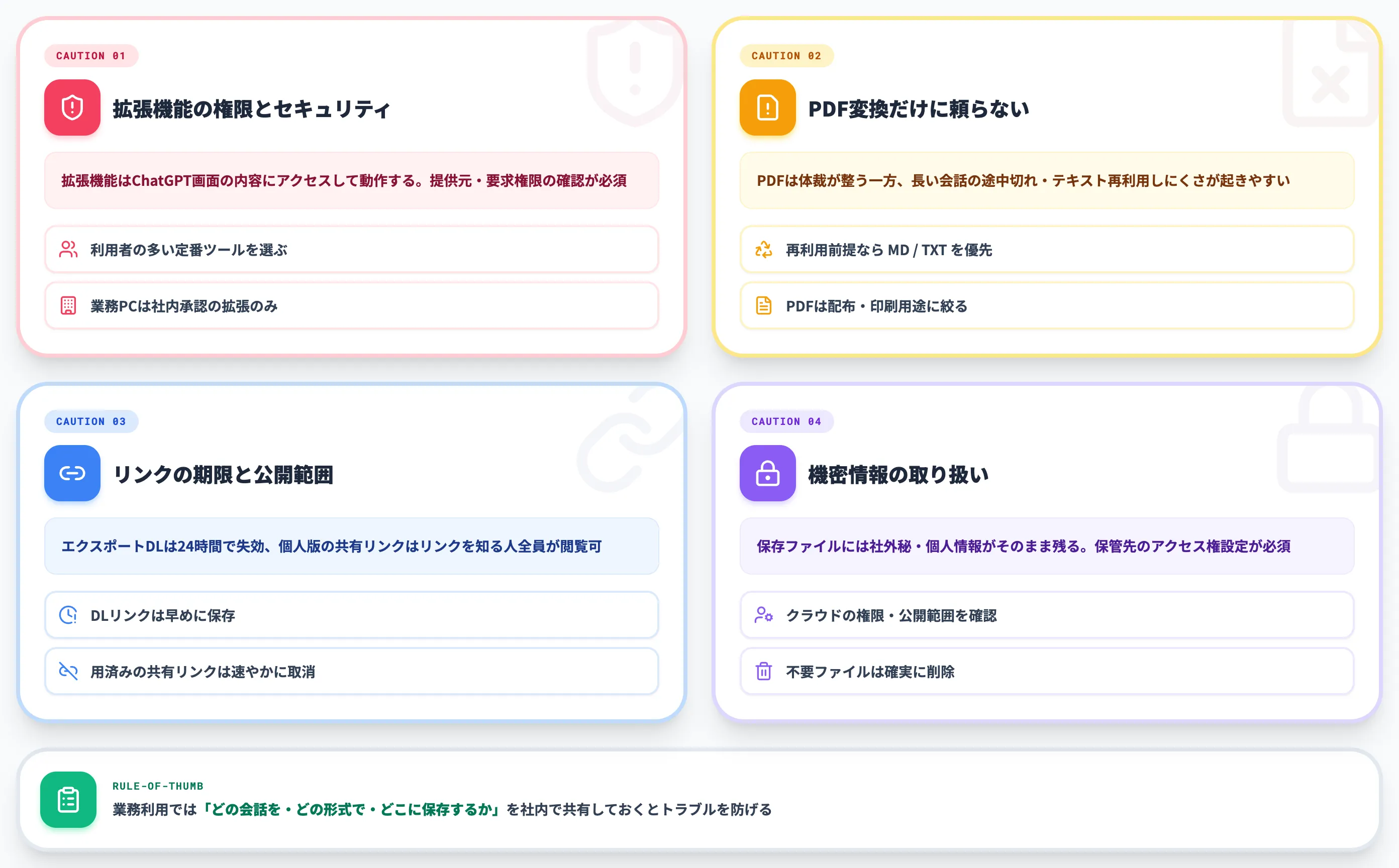Click the heading PDF変換だけに頼らない

point(918,108)
